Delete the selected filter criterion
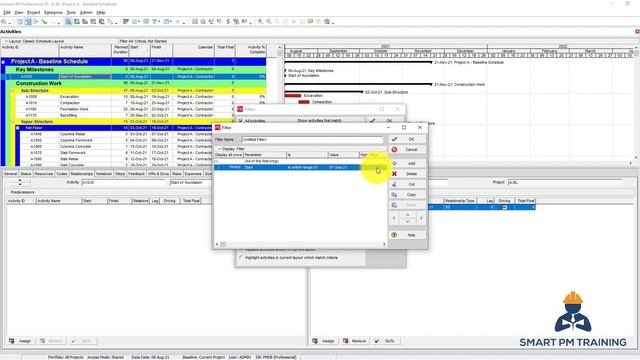Viewport: 640px width, 360px height. (x=407, y=174)
